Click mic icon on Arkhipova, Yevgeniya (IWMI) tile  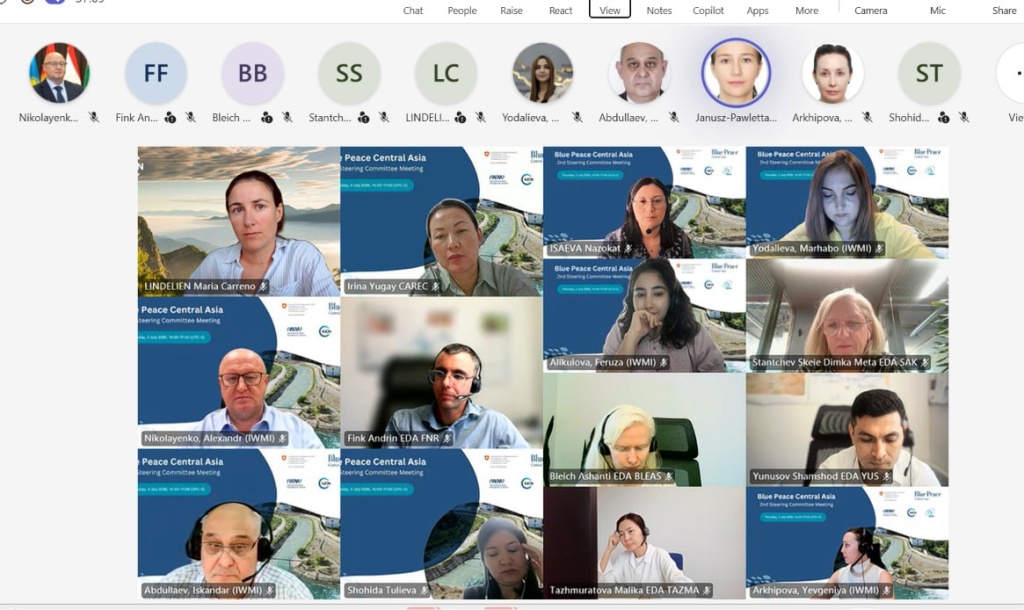[887, 590]
